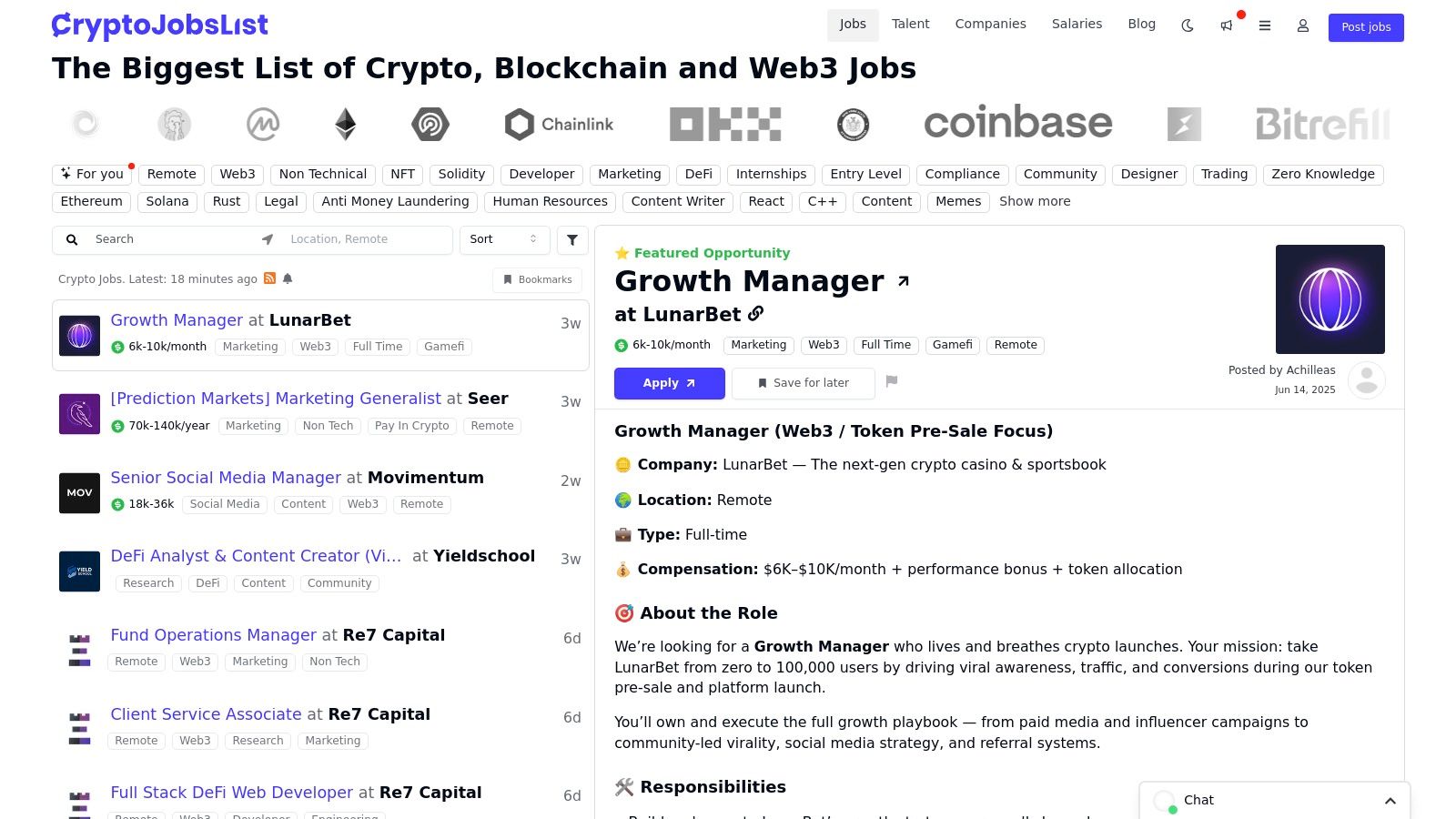
Task: Click the Apply button for Growth Manager
Action: pos(669,383)
